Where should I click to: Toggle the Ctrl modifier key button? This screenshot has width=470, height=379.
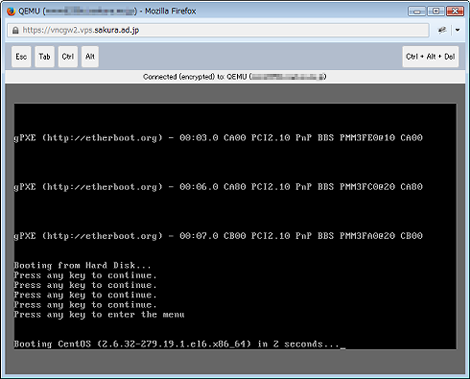(x=68, y=57)
